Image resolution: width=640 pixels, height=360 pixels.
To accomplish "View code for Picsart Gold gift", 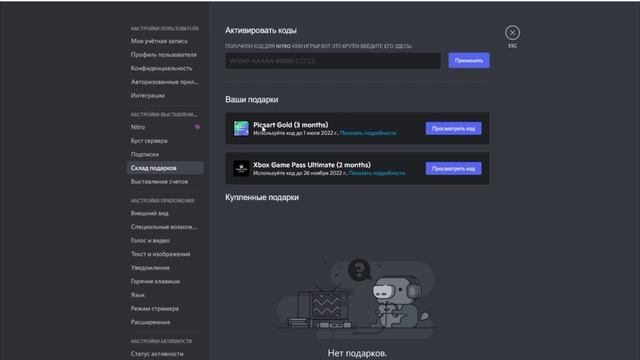I will point(453,129).
